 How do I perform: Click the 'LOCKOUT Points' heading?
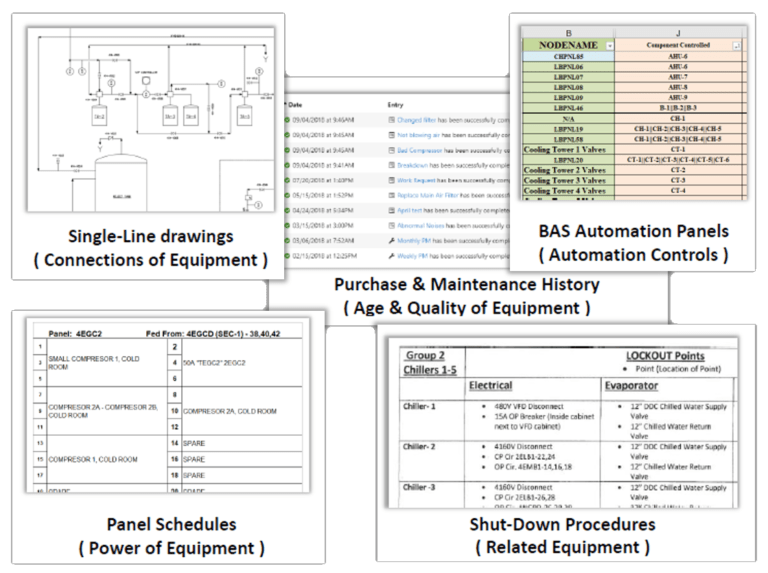(x=665, y=356)
